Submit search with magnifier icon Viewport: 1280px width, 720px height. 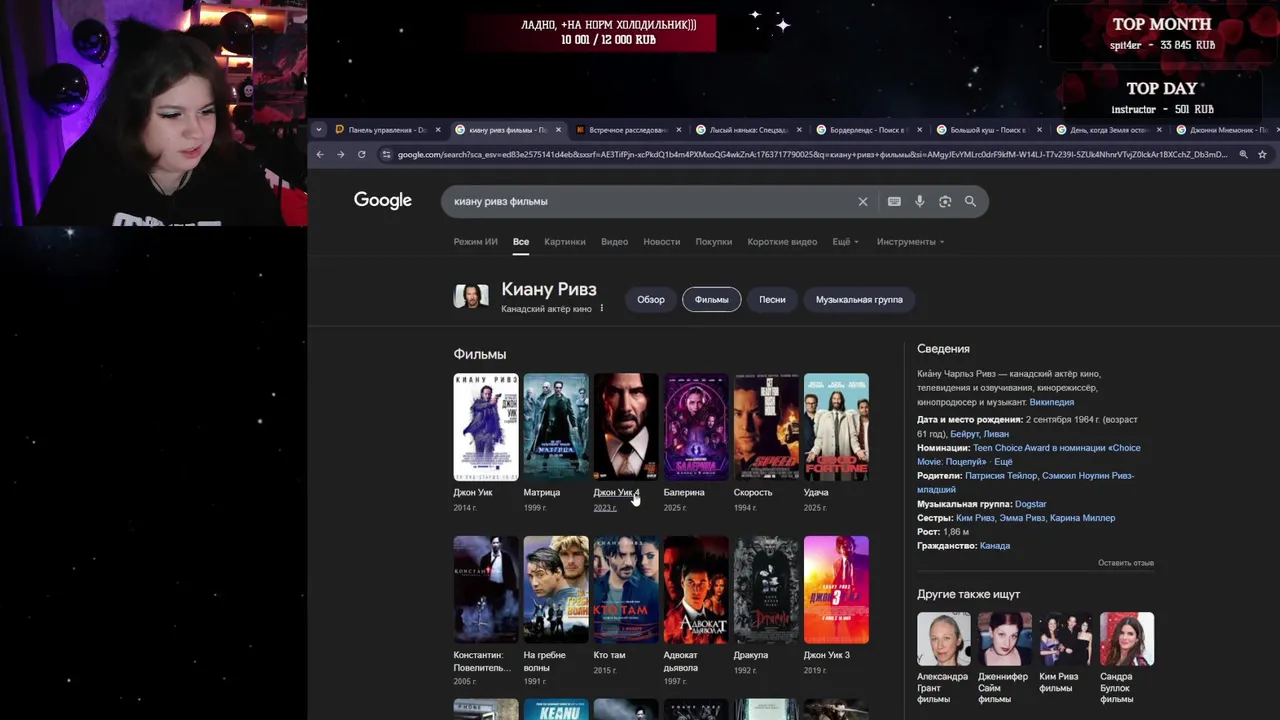tap(970, 201)
